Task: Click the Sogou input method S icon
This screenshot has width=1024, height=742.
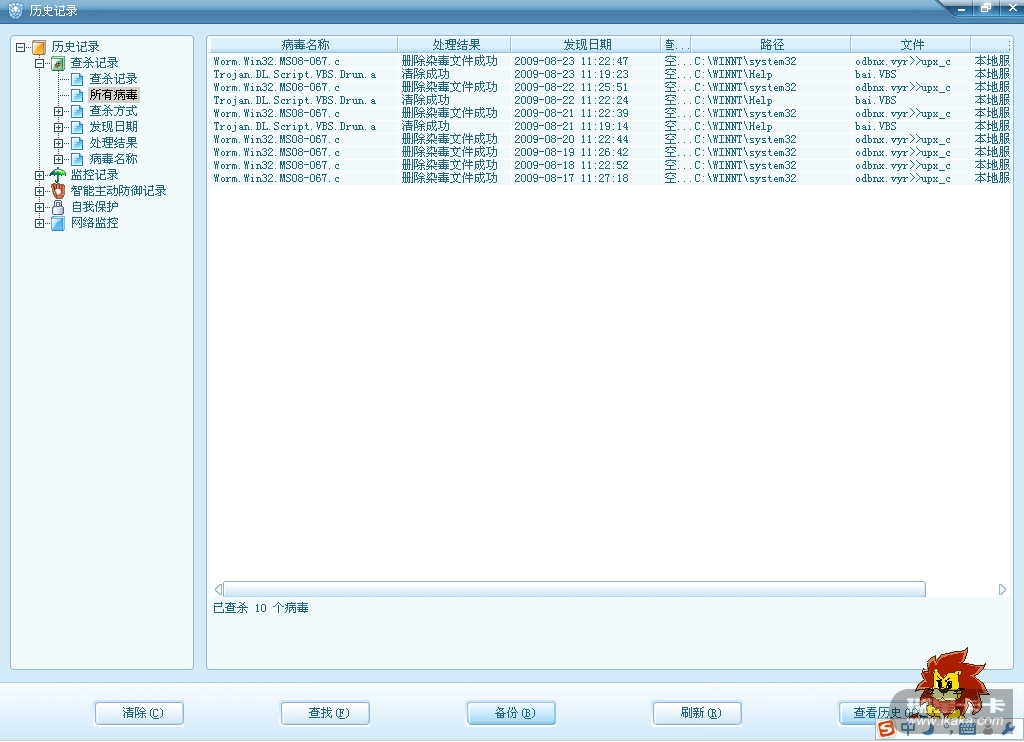Action: tap(886, 728)
